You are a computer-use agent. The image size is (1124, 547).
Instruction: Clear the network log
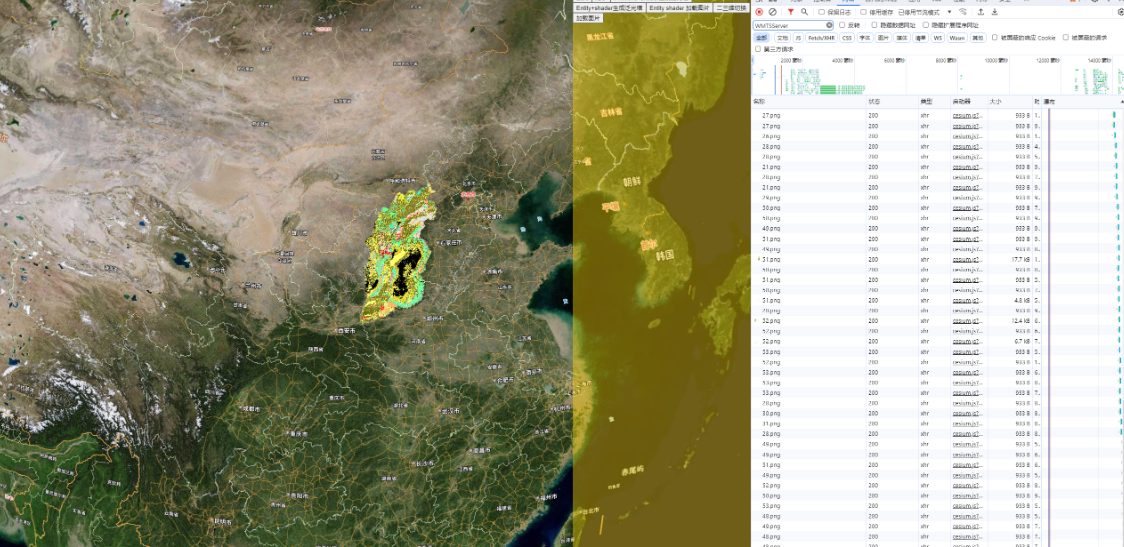click(773, 12)
